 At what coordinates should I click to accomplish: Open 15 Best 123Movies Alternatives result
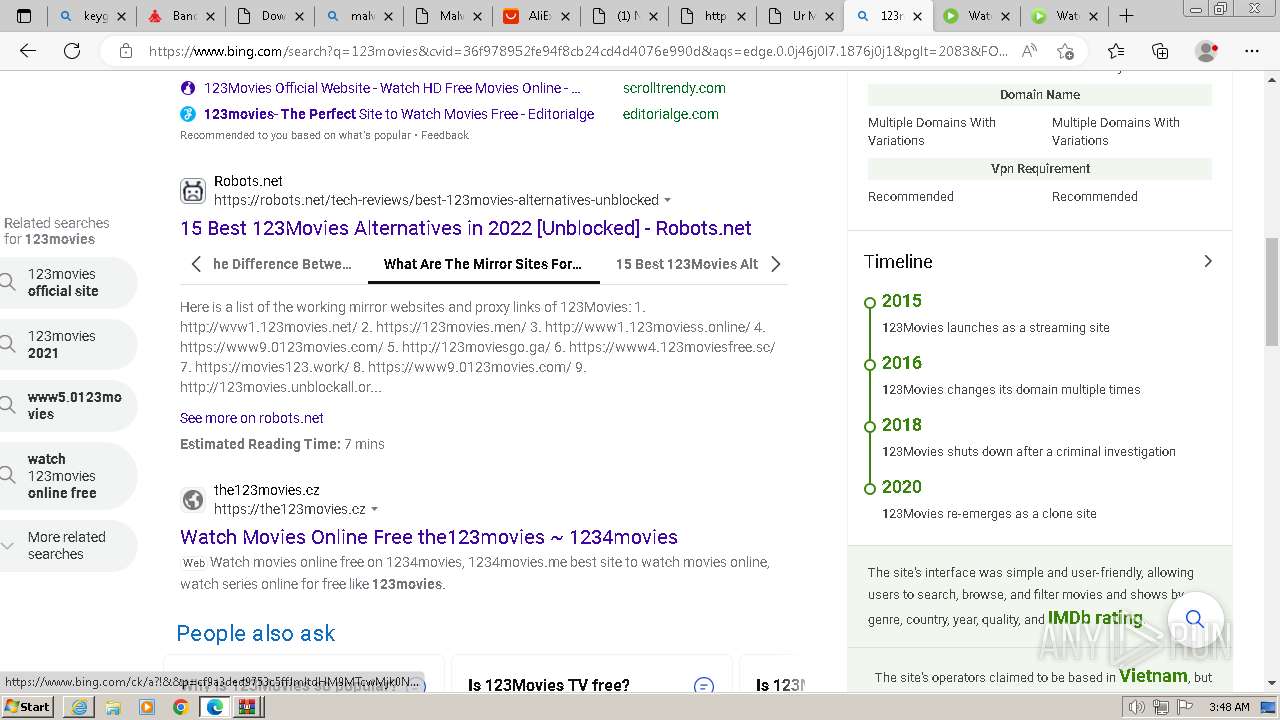pyautogui.click(x=466, y=228)
